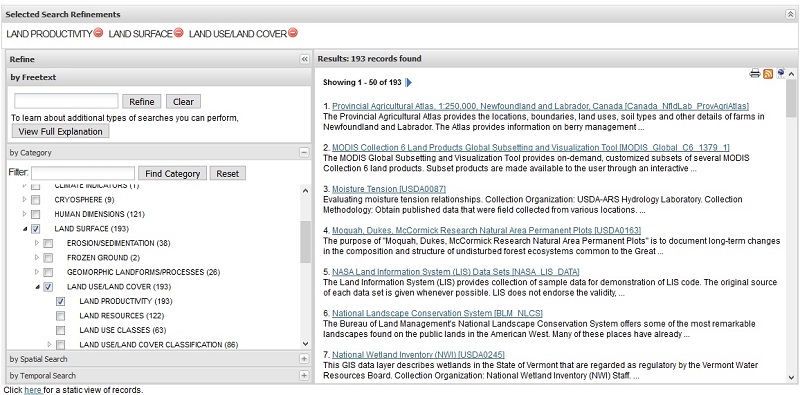Click 'here' link for static view
The image size is (800, 395).
coord(33,390)
